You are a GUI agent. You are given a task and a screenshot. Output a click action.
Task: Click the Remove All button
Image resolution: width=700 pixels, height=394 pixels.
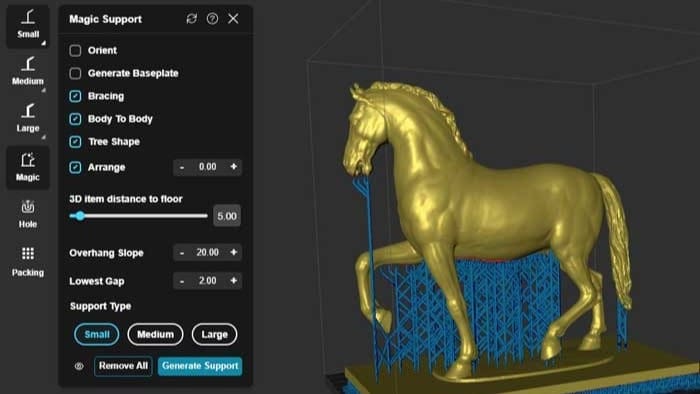123,366
